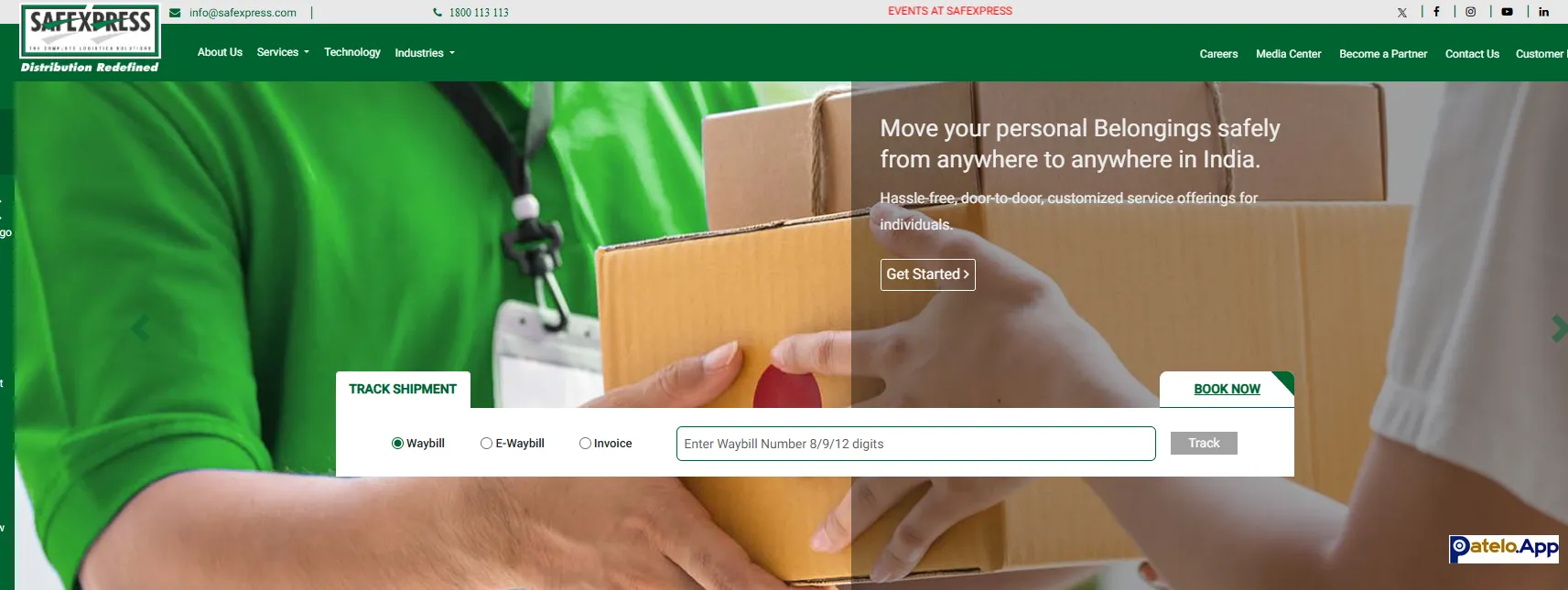The width and height of the screenshot is (1568, 590).
Task: Open the YouTube social icon
Action: pos(1507,12)
